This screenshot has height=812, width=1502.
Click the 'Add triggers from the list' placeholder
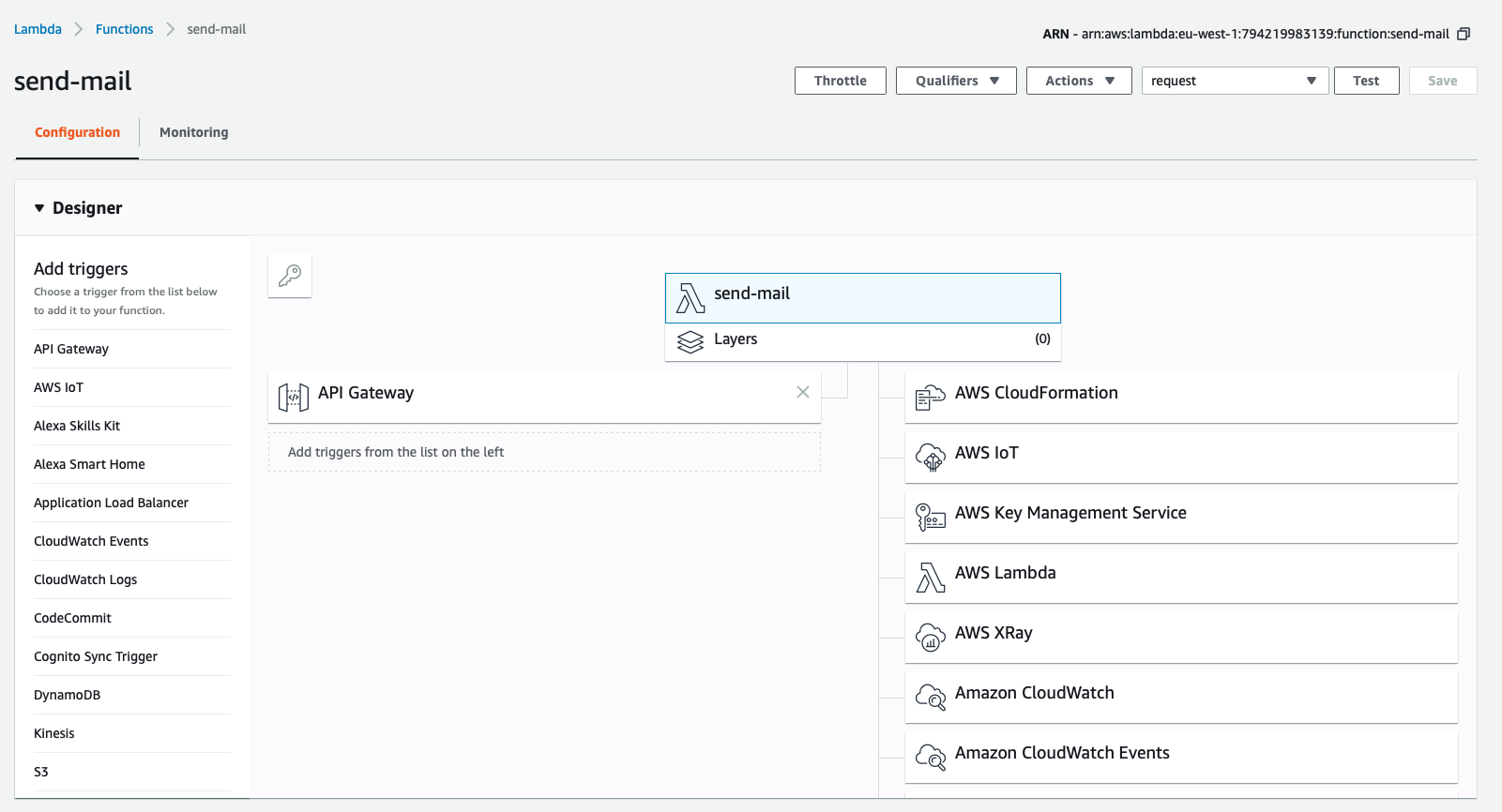[x=544, y=452]
